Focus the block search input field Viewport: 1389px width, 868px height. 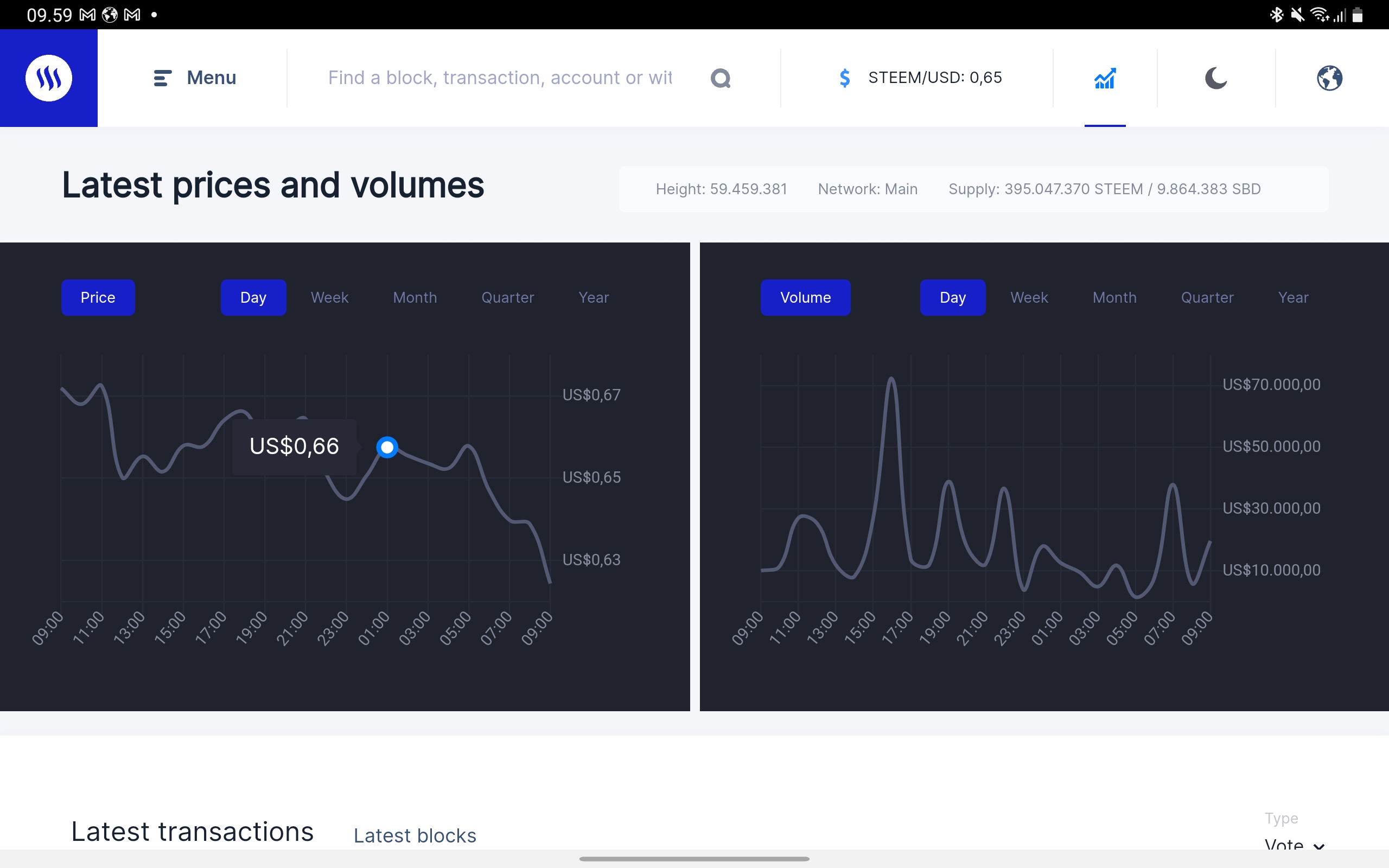coord(499,78)
